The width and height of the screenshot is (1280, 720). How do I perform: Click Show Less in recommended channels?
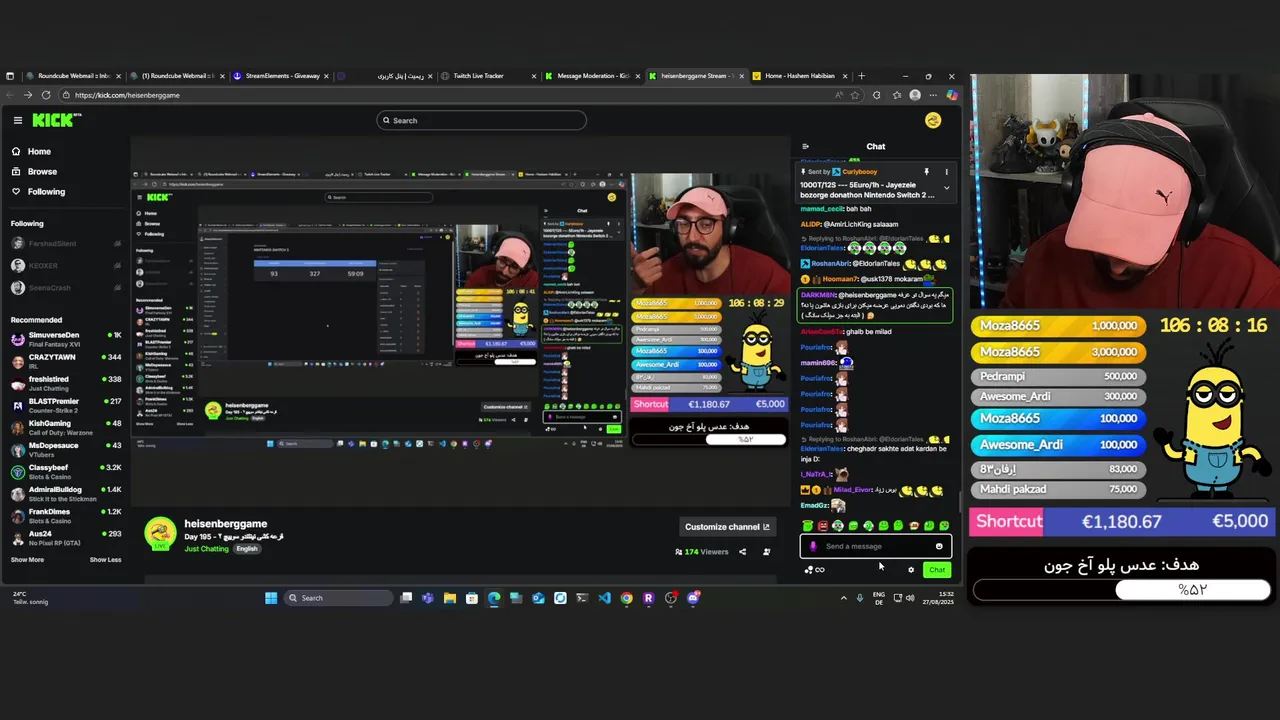(x=105, y=560)
